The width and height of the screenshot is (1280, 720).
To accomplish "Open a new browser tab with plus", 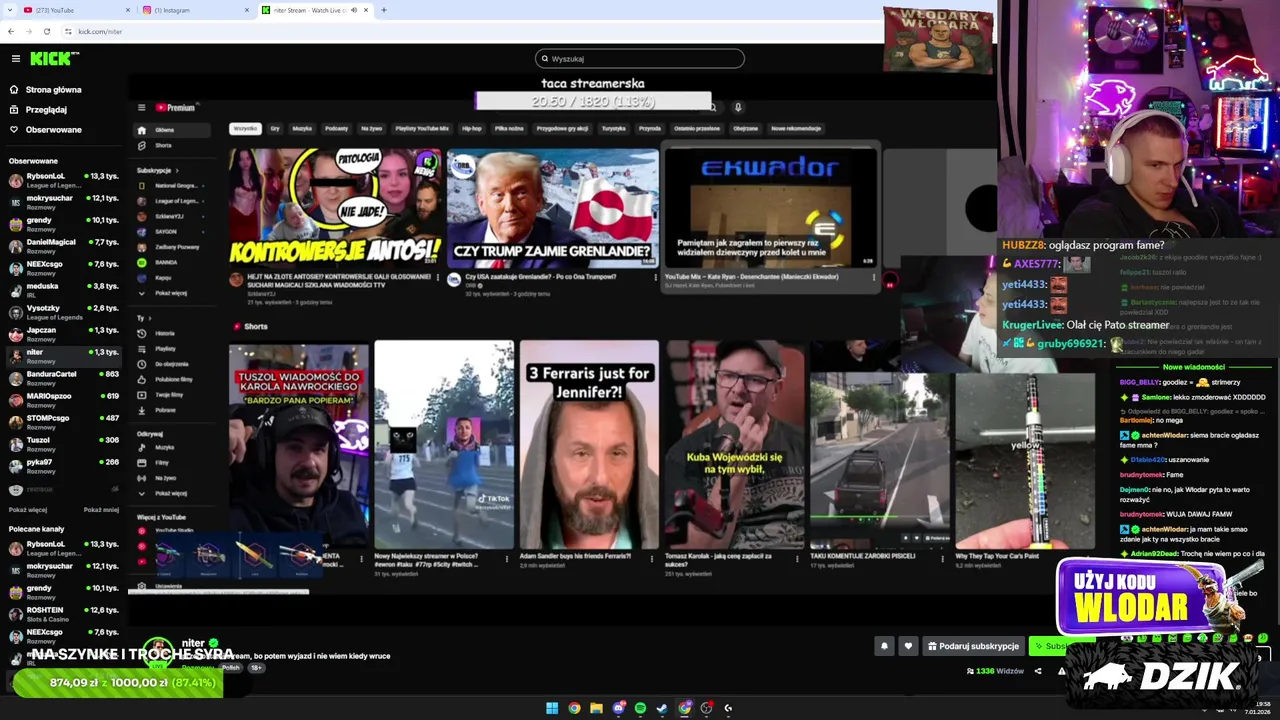I will [x=384, y=10].
